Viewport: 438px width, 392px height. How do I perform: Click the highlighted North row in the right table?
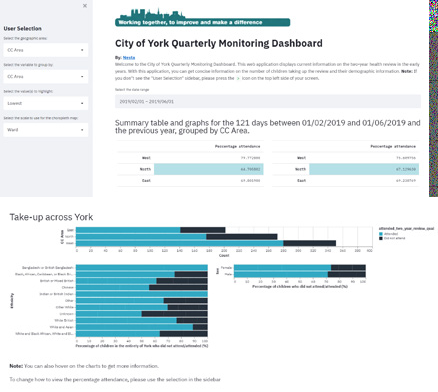(345, 169)
